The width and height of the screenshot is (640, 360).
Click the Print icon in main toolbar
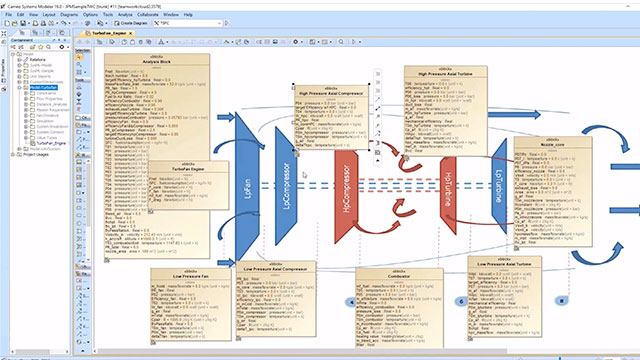(43, 23)
